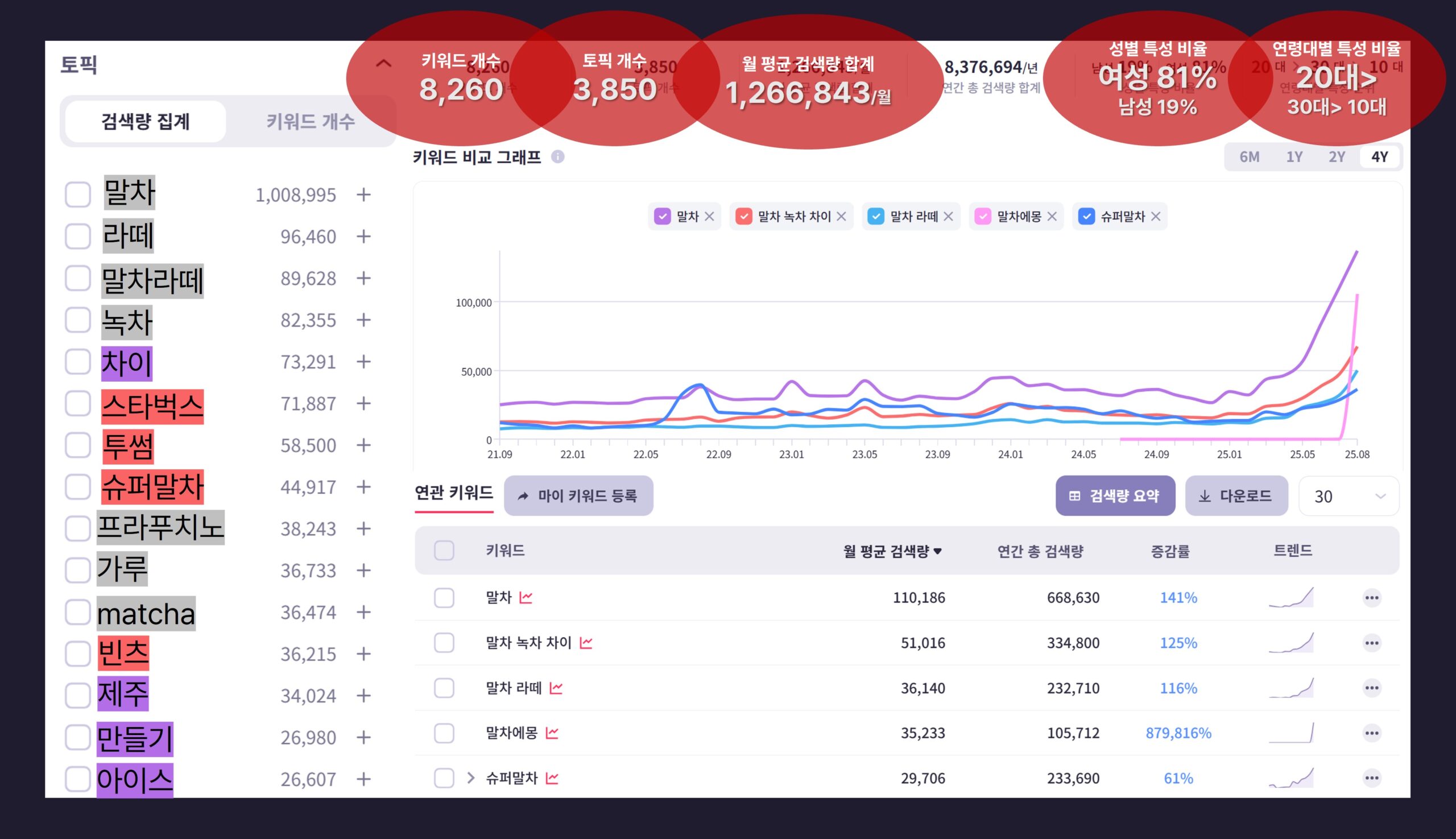
Task: Add the 스타벅스 topic with its plus icon
Action: click(x=363, y=403)
